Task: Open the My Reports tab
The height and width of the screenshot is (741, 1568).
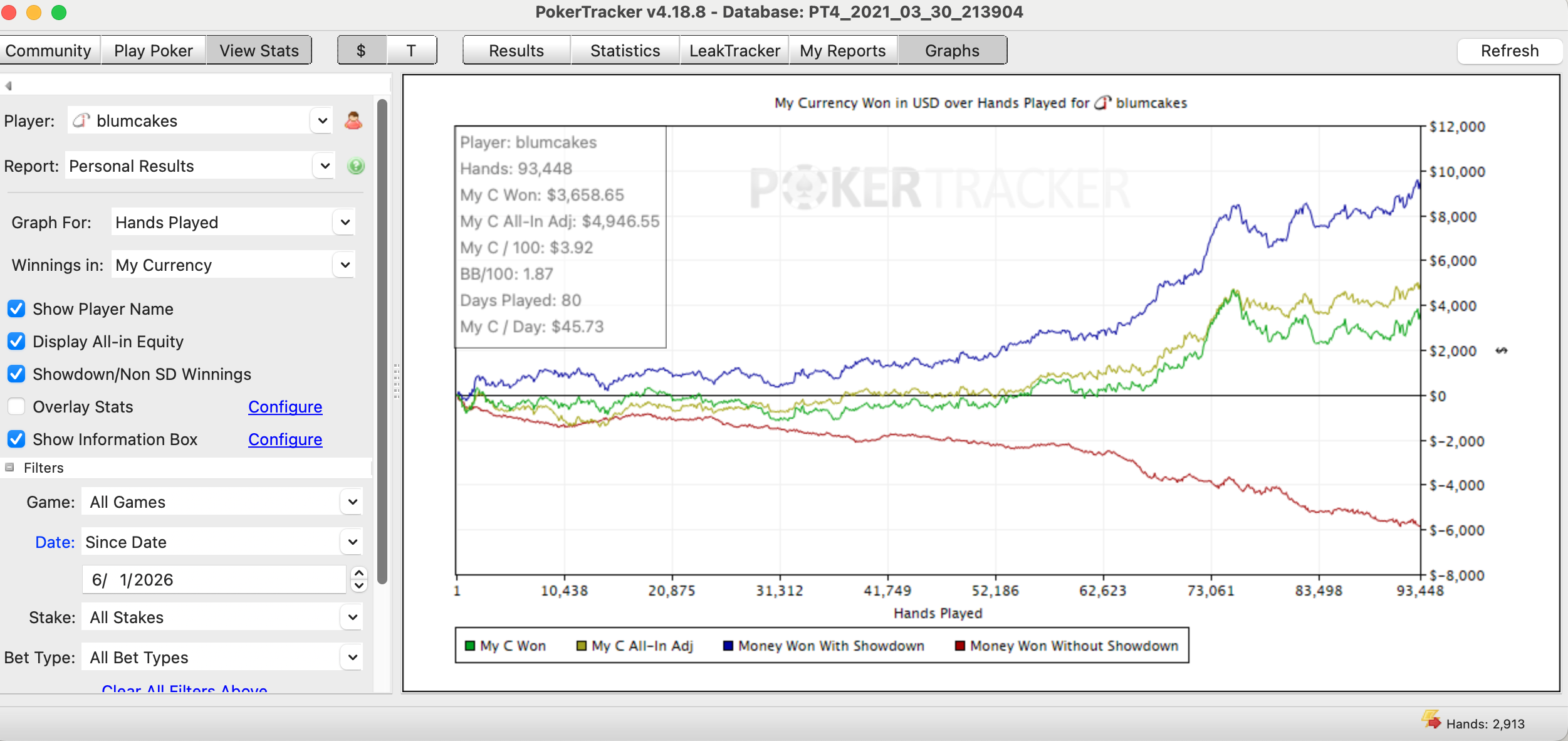Action: click(x=843, y=51)
